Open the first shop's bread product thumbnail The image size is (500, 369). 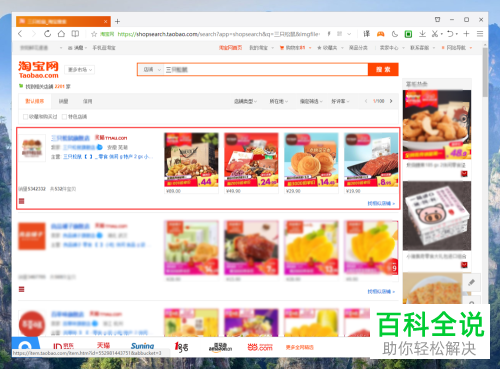click(x=311, y=160)
